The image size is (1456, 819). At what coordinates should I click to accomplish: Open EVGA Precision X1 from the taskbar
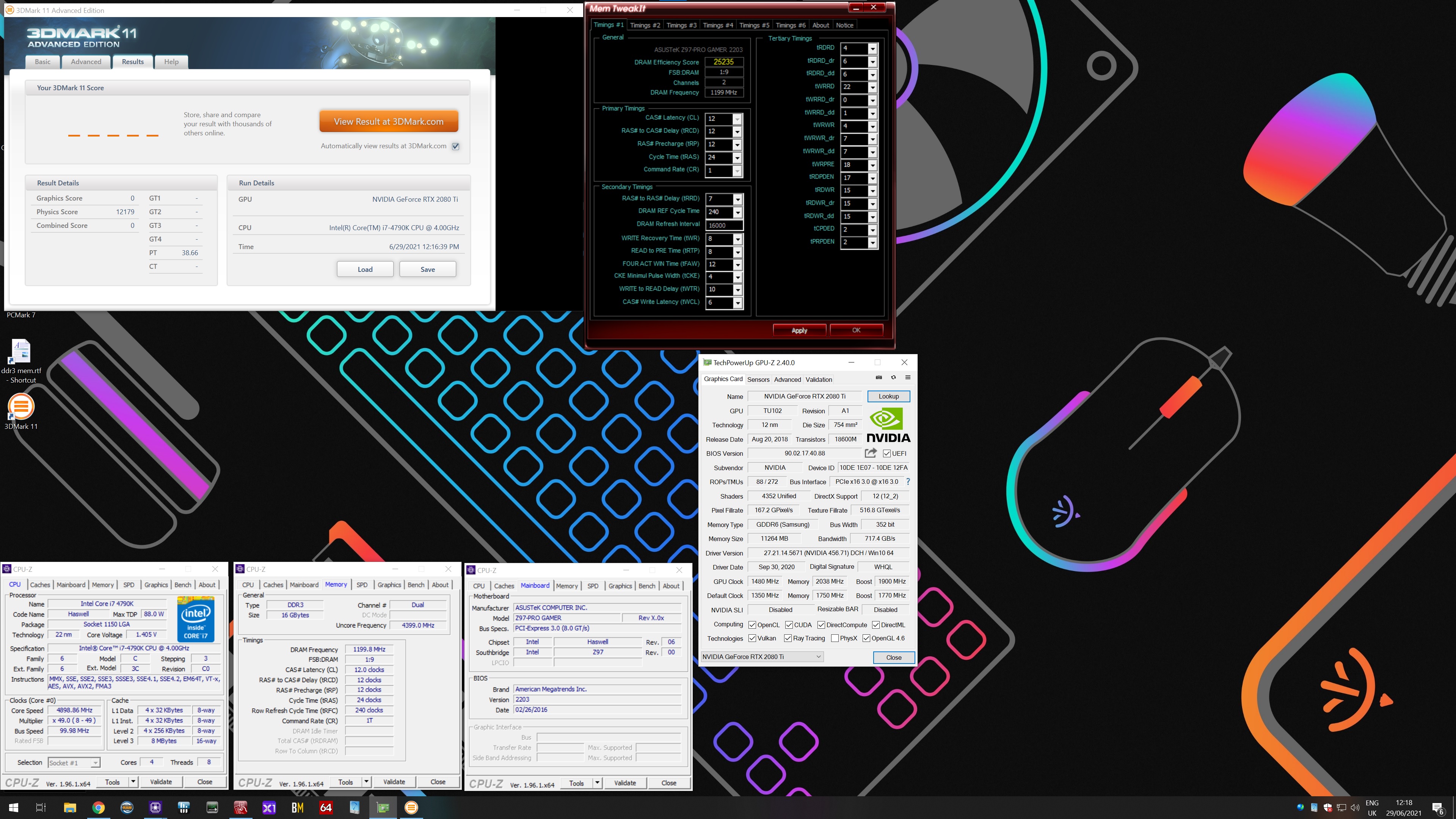click(x=269, y=807)
